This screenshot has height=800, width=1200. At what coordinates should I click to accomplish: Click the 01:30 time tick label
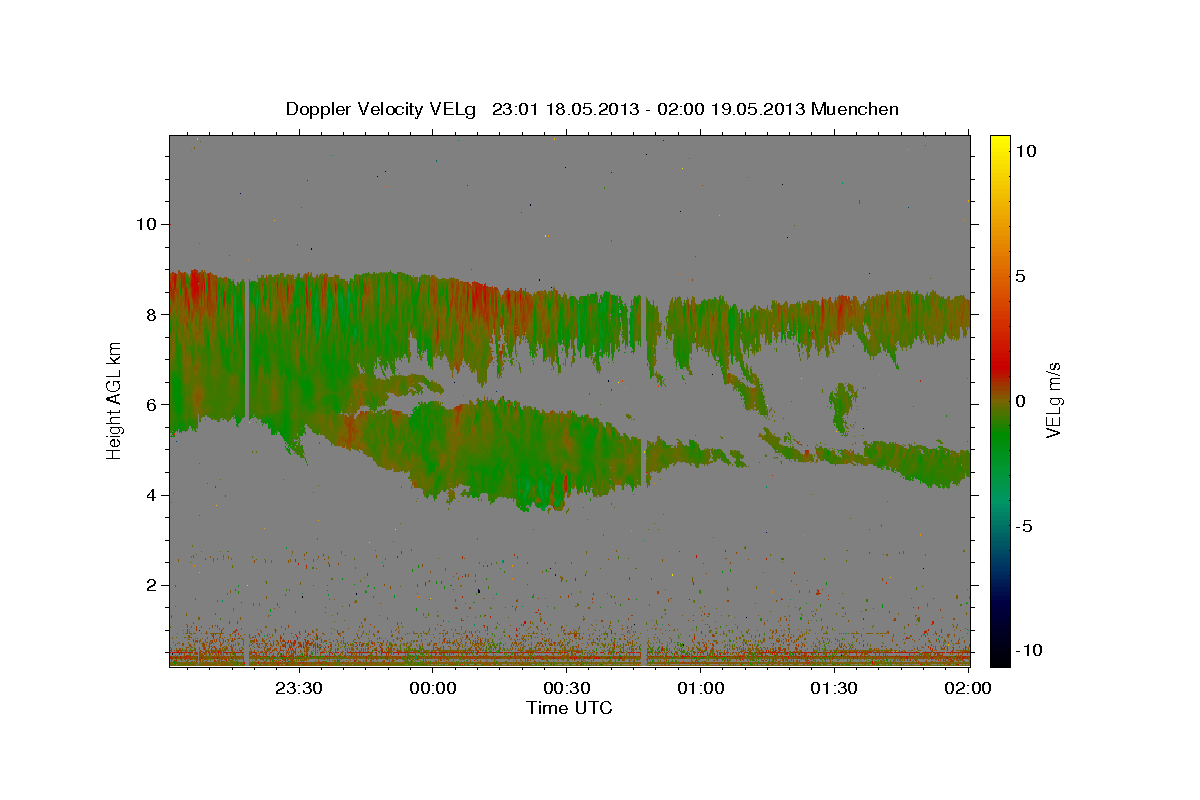click(x=834, y=688)
